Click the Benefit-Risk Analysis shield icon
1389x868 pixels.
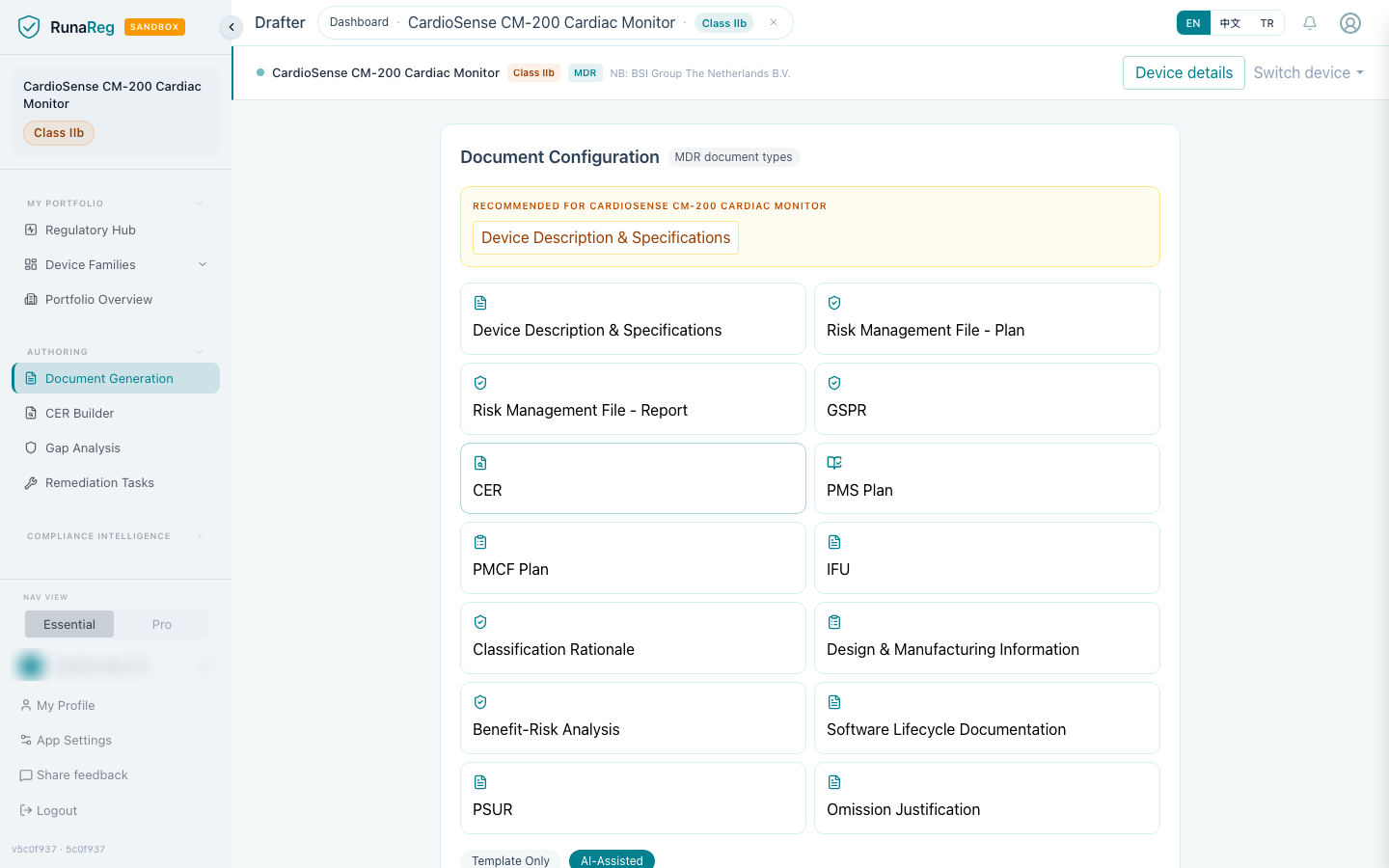tap(480, 702)
